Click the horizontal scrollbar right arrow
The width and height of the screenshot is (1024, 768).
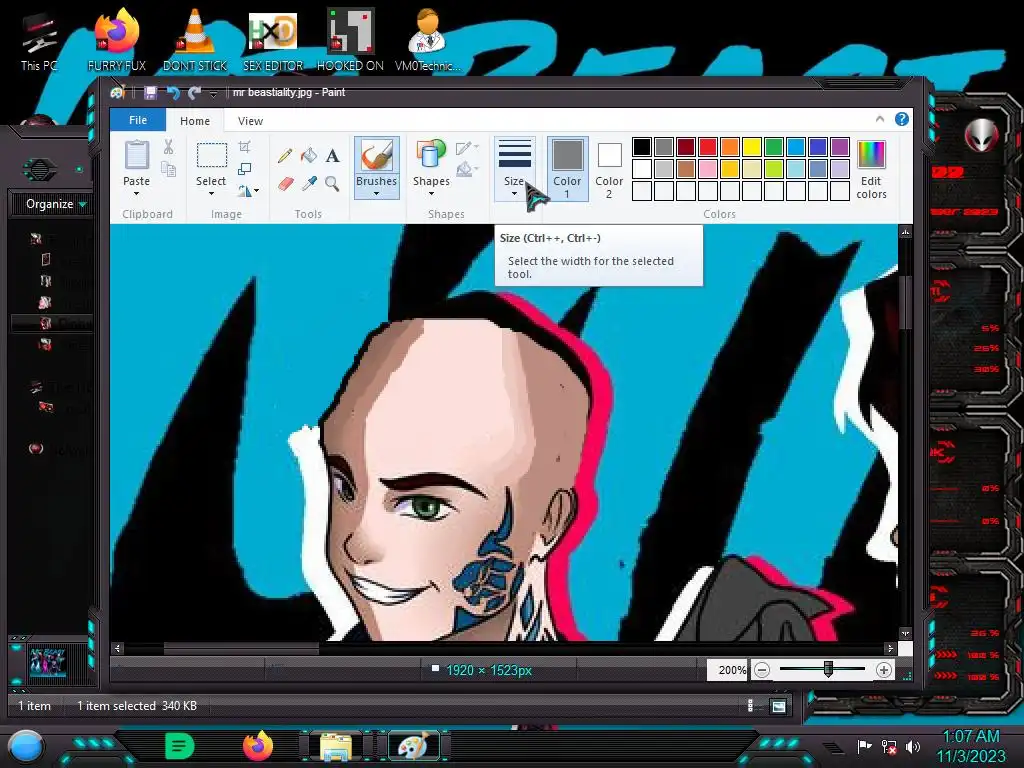[889, 648]
